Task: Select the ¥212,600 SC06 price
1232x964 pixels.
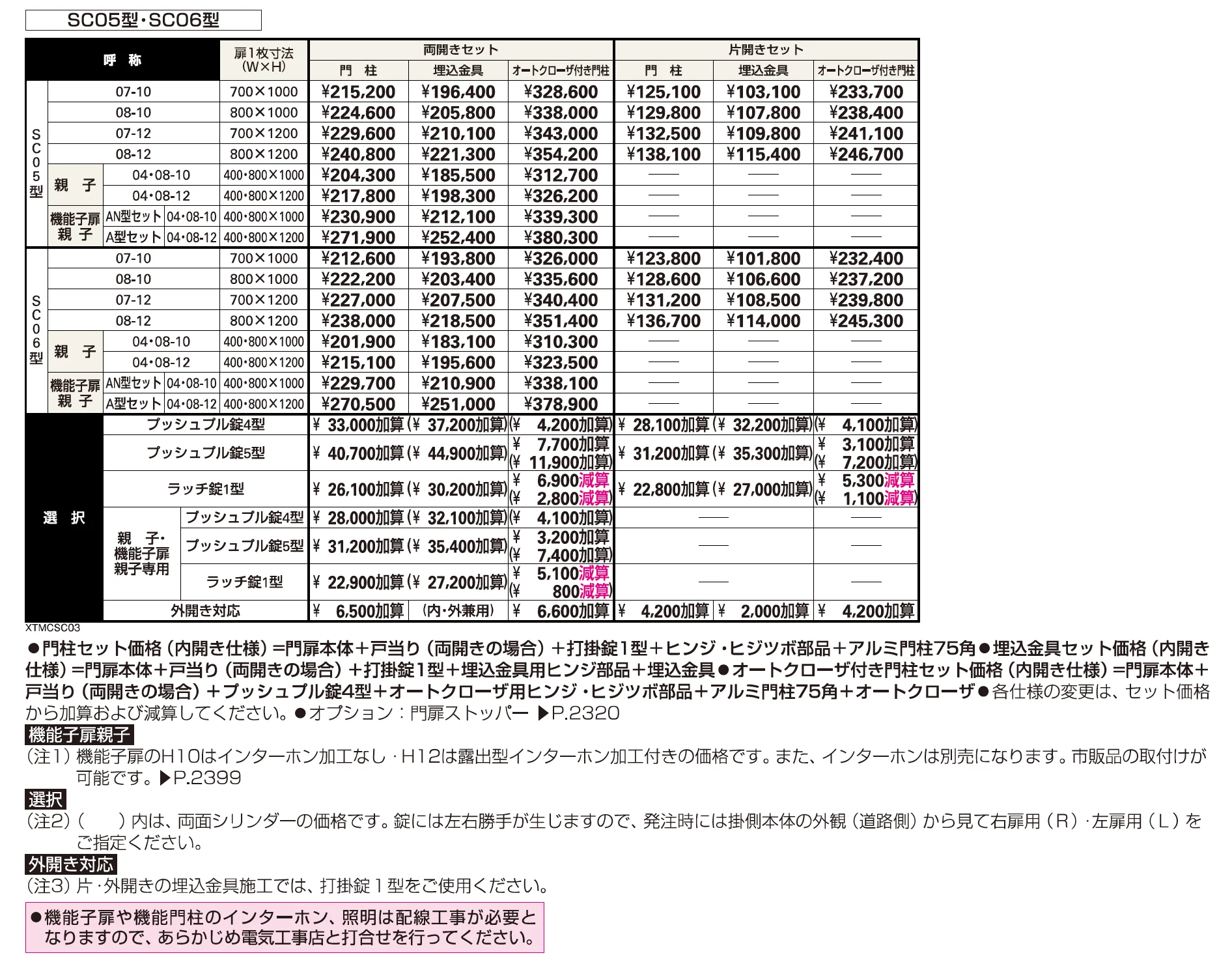Action: pos(358,259)
